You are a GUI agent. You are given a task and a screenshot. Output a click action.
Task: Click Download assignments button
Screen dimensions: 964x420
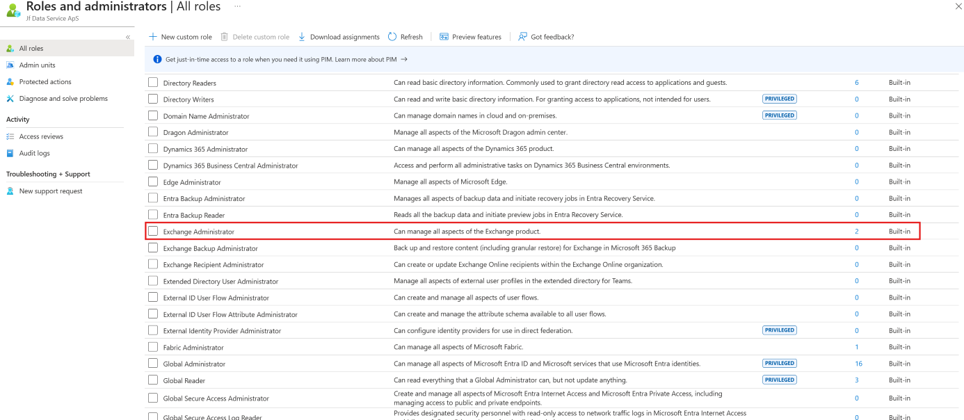point(339,37)
